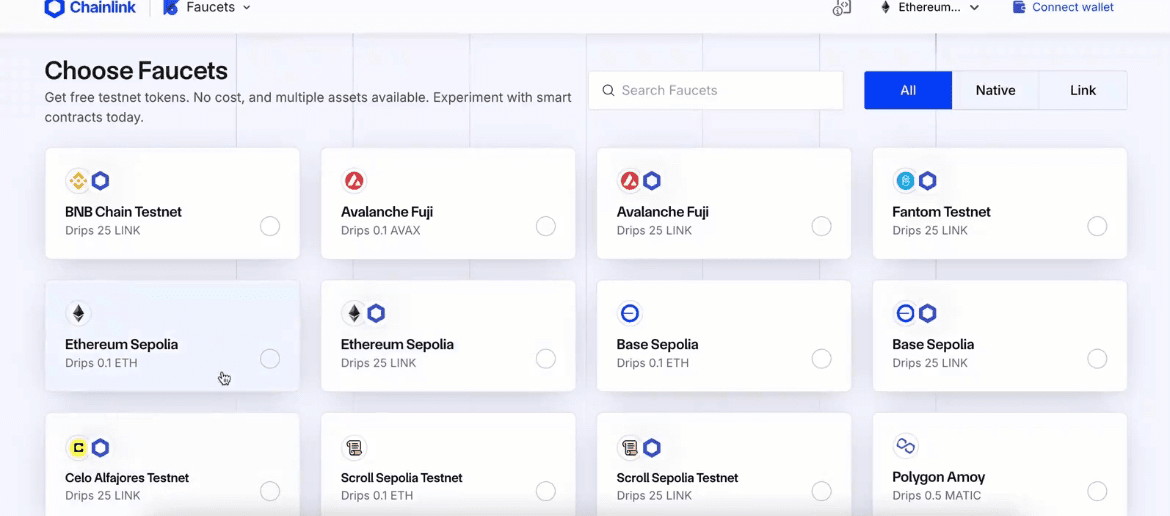Select the BNB Chain Testnet radio button
Viewport: 1170px width, 516px height.
(x=270, y=226)
